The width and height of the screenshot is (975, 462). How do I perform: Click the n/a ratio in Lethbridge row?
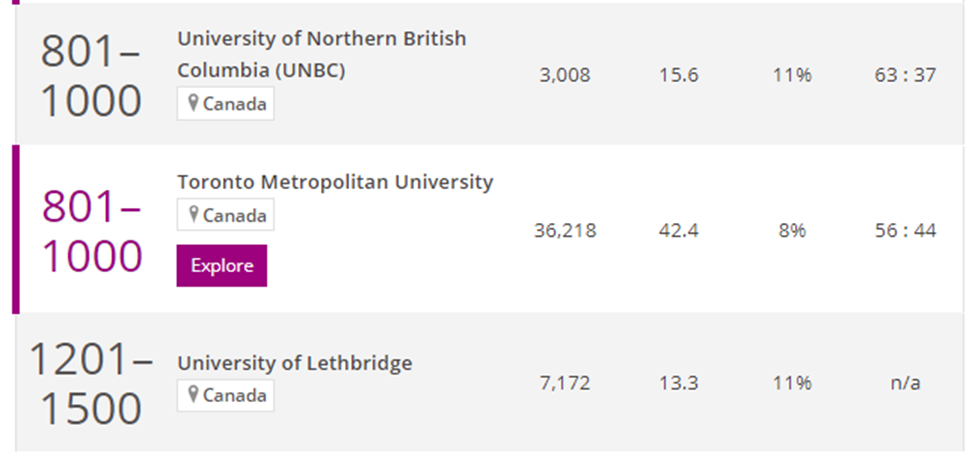click(x=904, y=383)
